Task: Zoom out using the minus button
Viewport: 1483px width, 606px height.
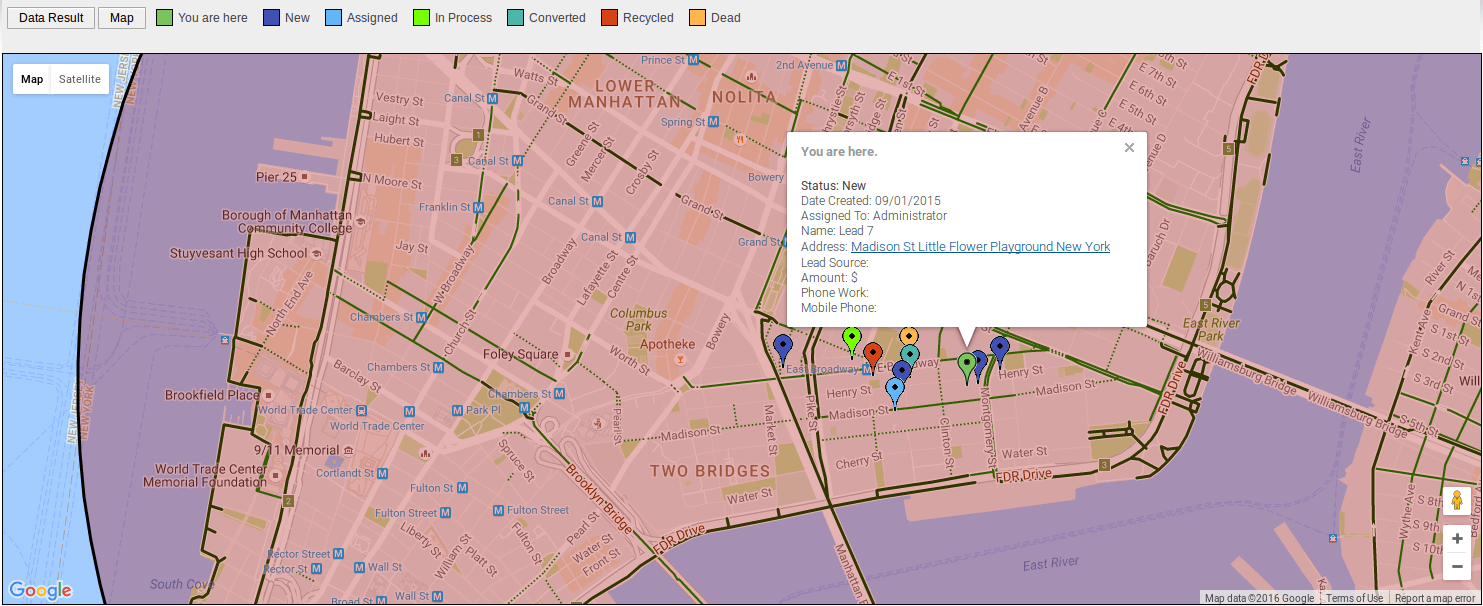Action: 1457,566
